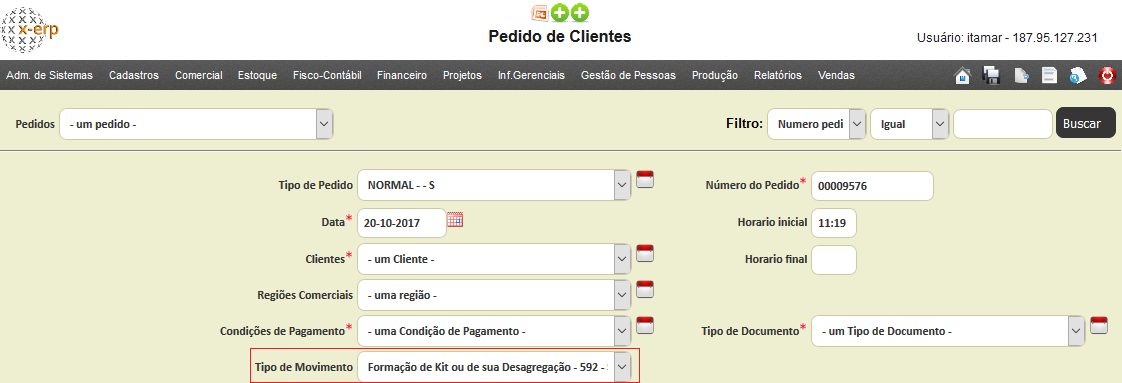Click the Pedido de Clientes title
Screen dimensions: 1122x383
point(560,36)
